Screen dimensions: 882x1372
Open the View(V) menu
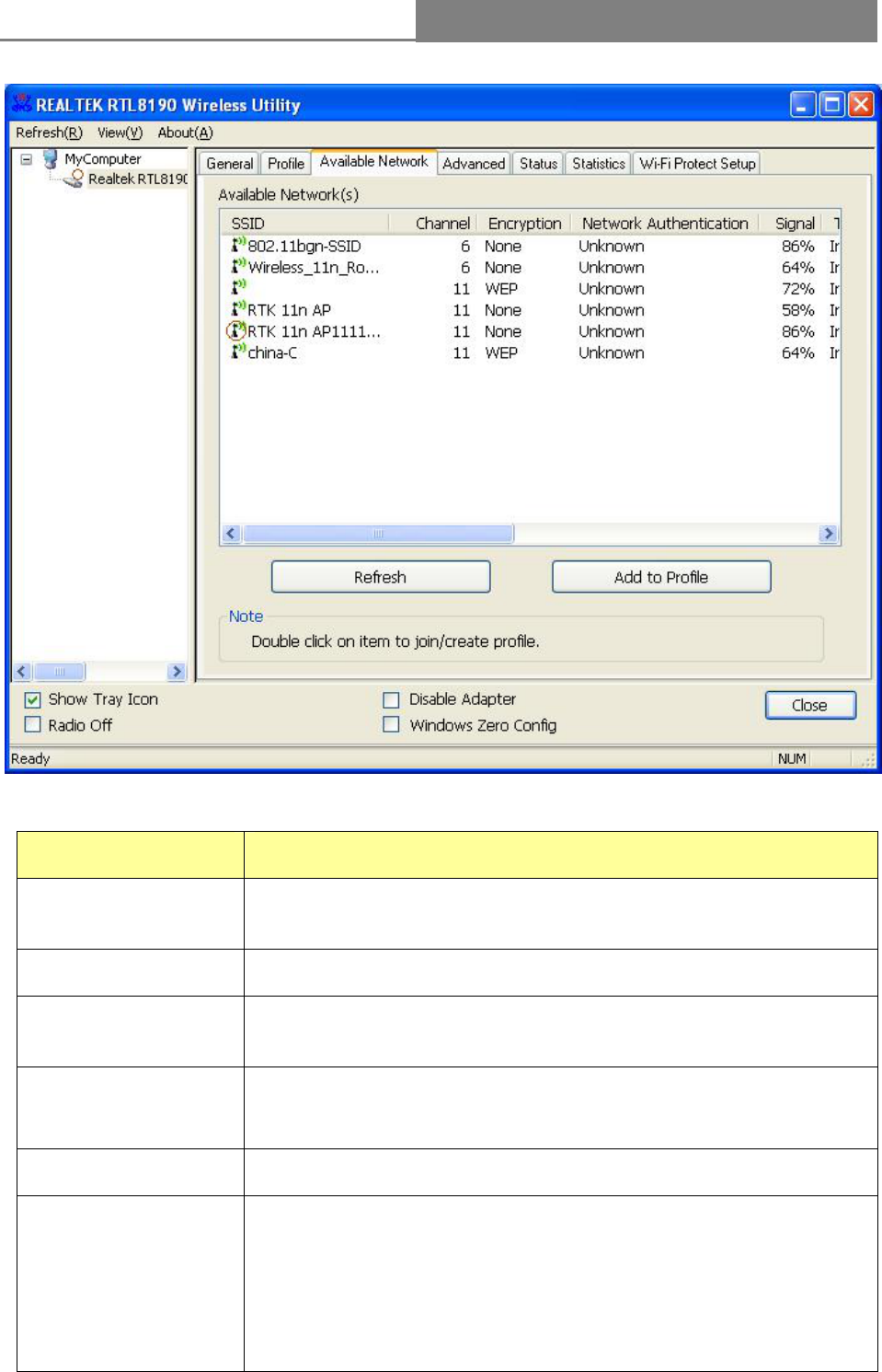pyautogui.click(x=120, y=133)
